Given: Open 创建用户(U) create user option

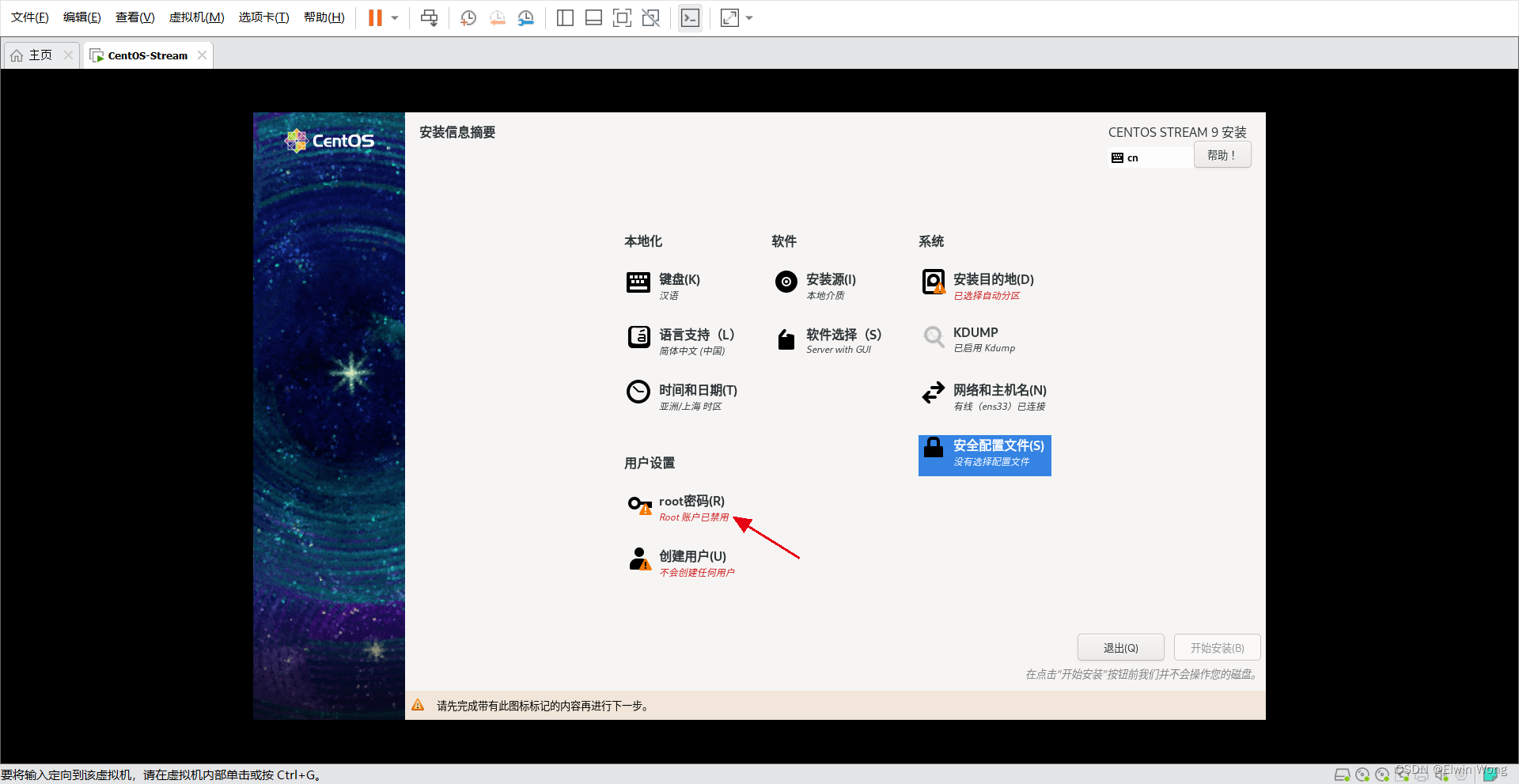Looking at the screenshot, I should [x=682, y=562].
